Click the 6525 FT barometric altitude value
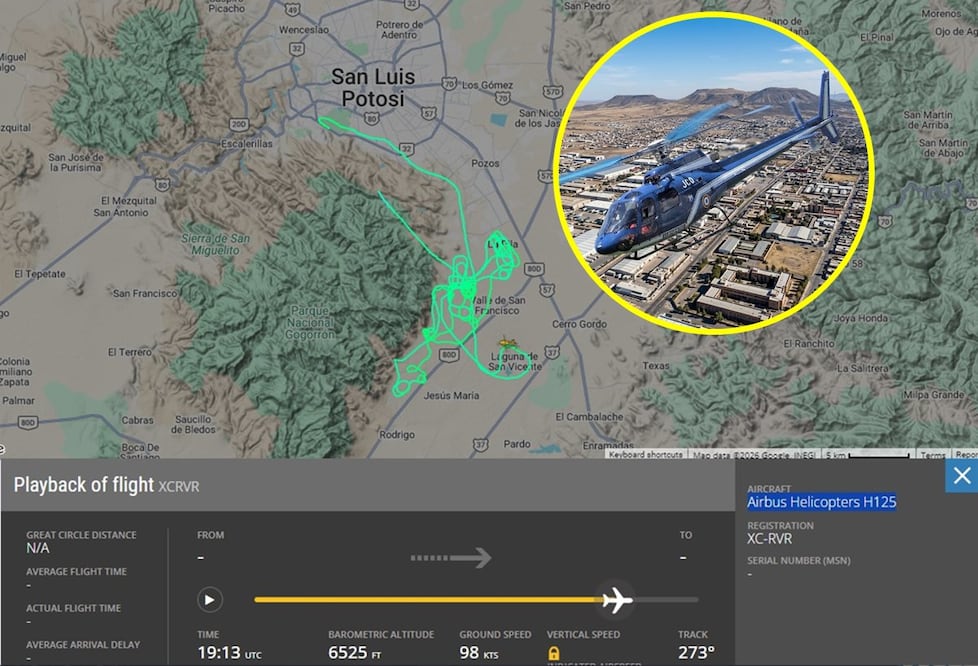This screenshot has width=978, height=666. point(354,652)
